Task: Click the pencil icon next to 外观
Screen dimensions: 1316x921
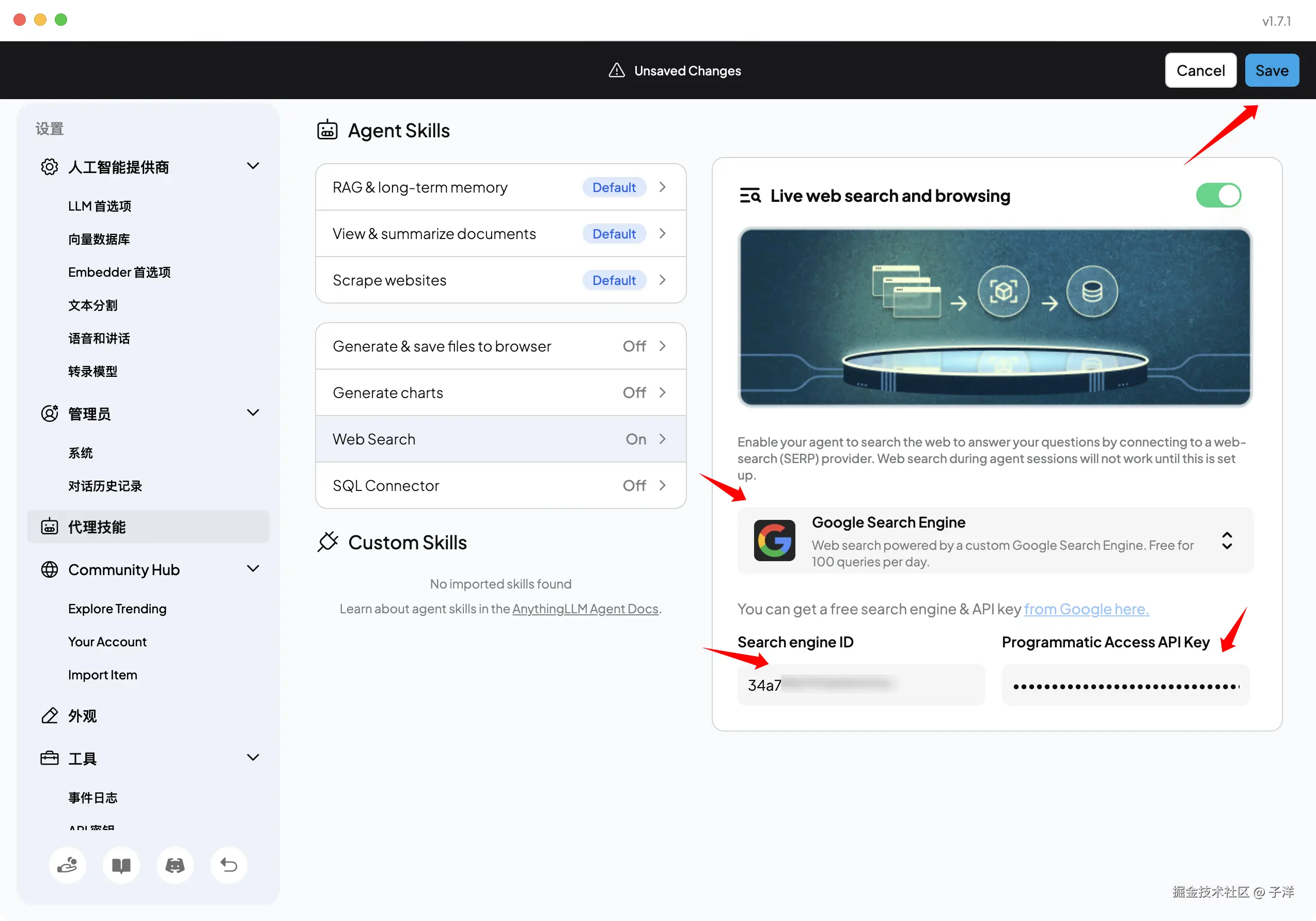Action: (x=49, y=716)
